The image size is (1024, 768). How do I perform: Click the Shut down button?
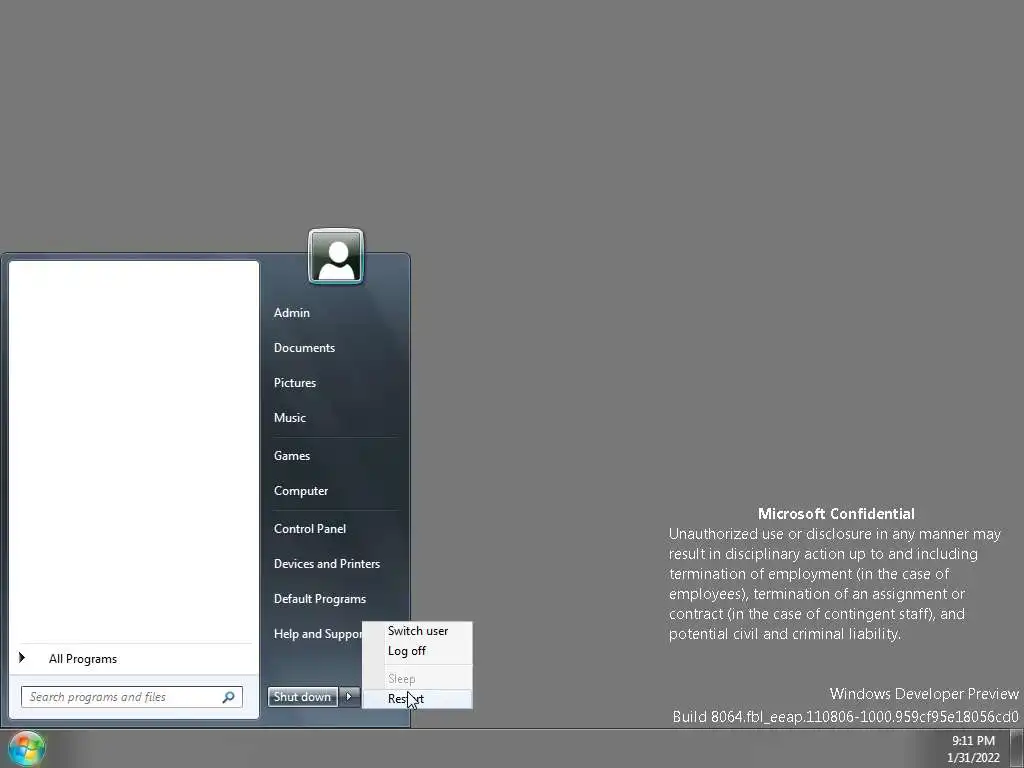coord(303,697)
